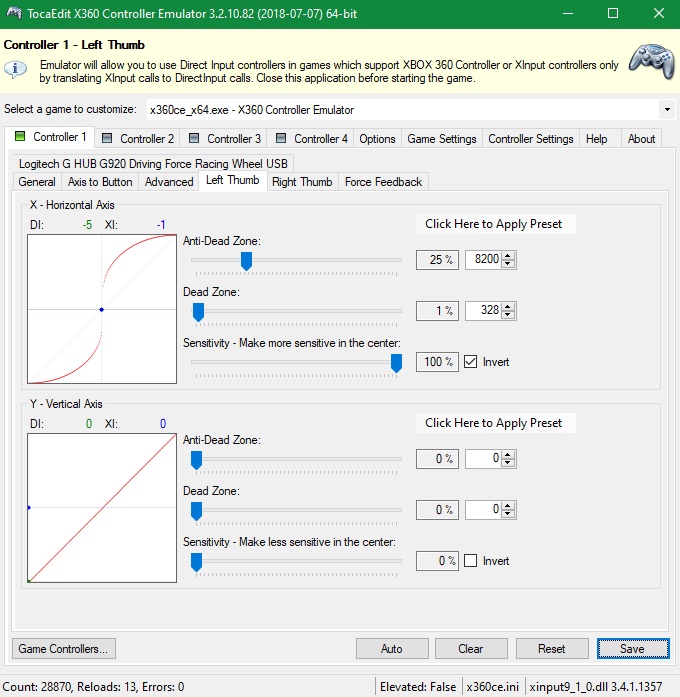The width and height of the screenshot is (680, 697).
Task: Toggle X axis Invert checkbox
Action: pos(471,361)
